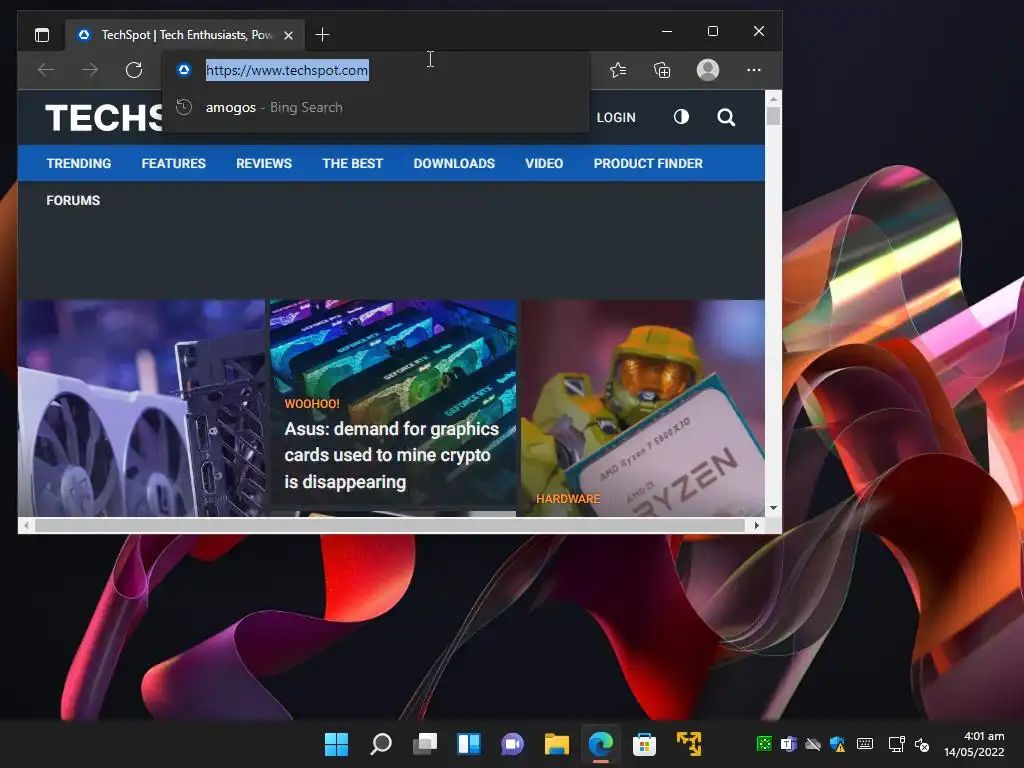
Task: Open the FORUMS link
Action: [x=73, y=200]
